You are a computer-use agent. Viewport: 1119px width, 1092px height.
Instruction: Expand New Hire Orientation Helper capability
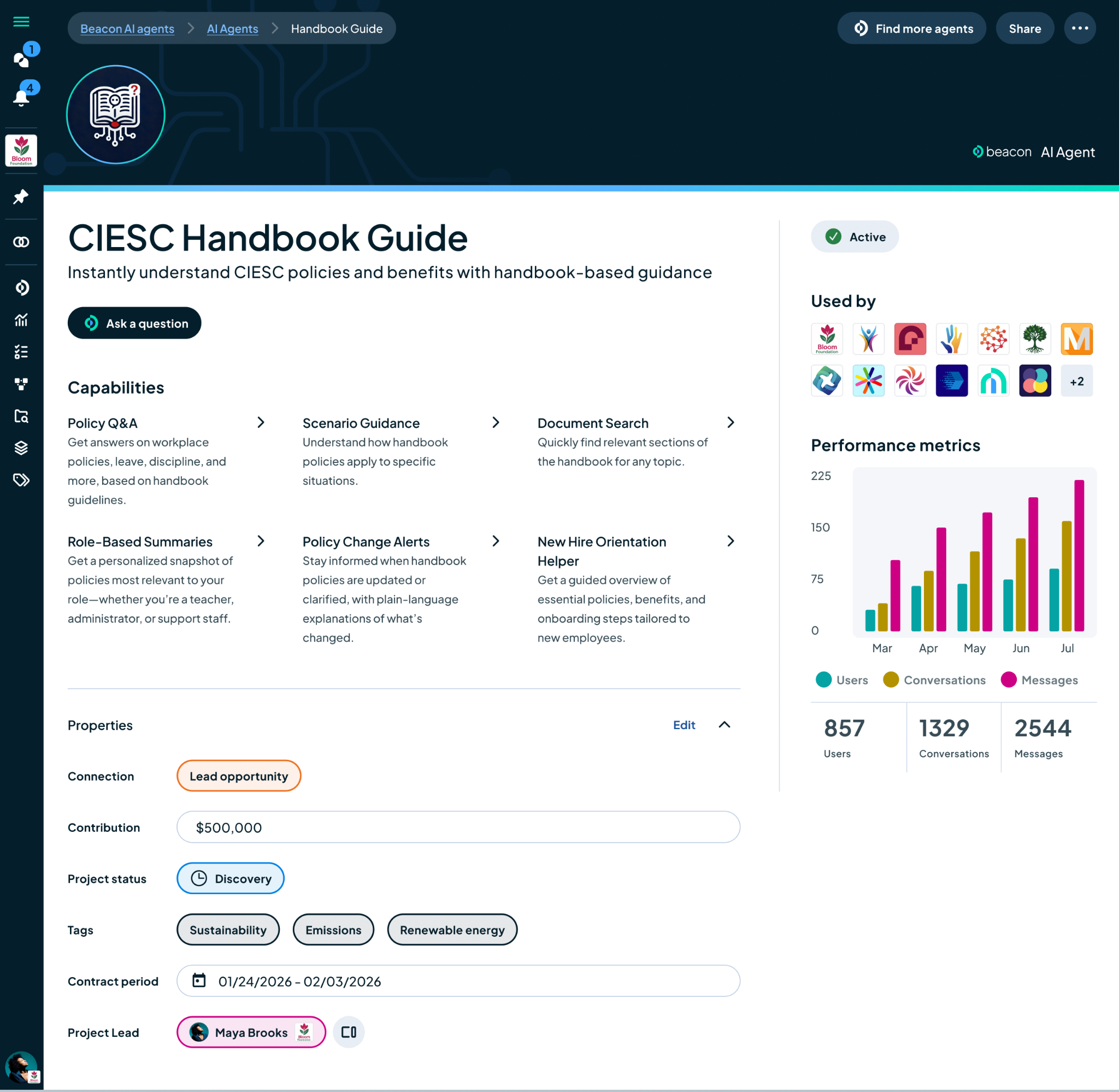point(731,542)
